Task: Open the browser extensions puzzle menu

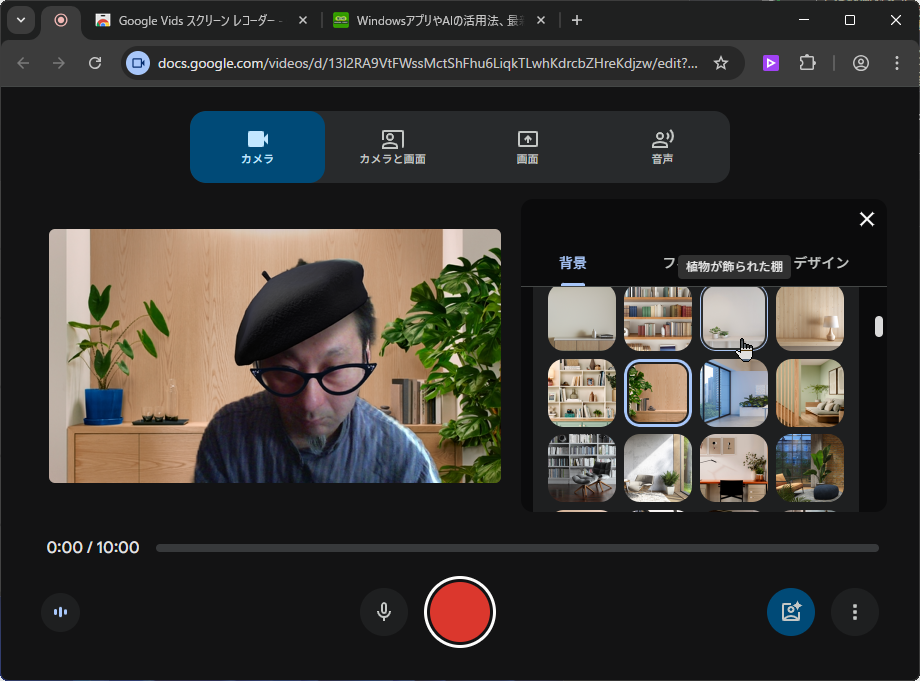Action: click(807, 63)
